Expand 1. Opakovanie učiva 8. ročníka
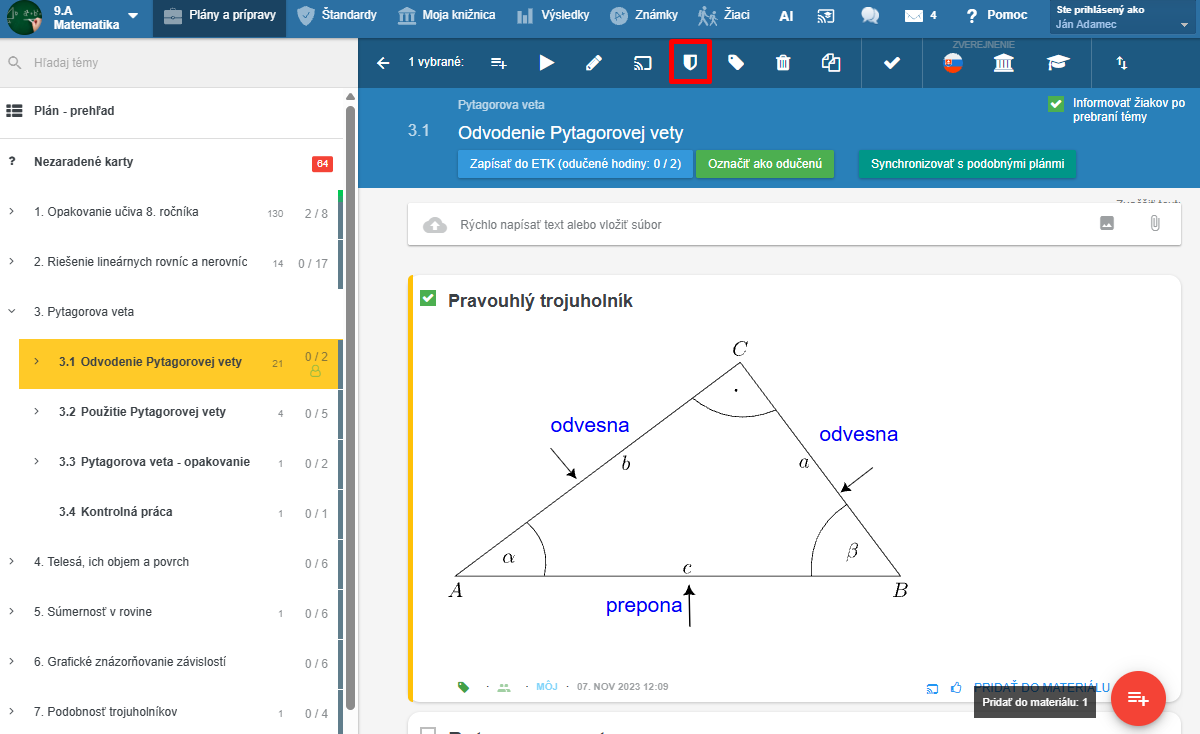This screenshot has width=1200, height=734. pyautogui.click(x=12, y=212)
